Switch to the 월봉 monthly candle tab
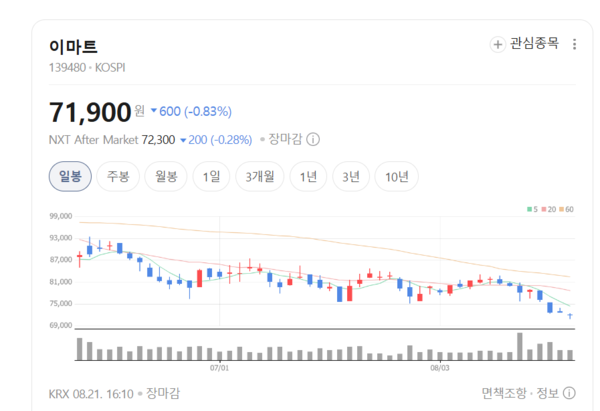This screenshot has height=411, width=600. click(x=166, y=176)
